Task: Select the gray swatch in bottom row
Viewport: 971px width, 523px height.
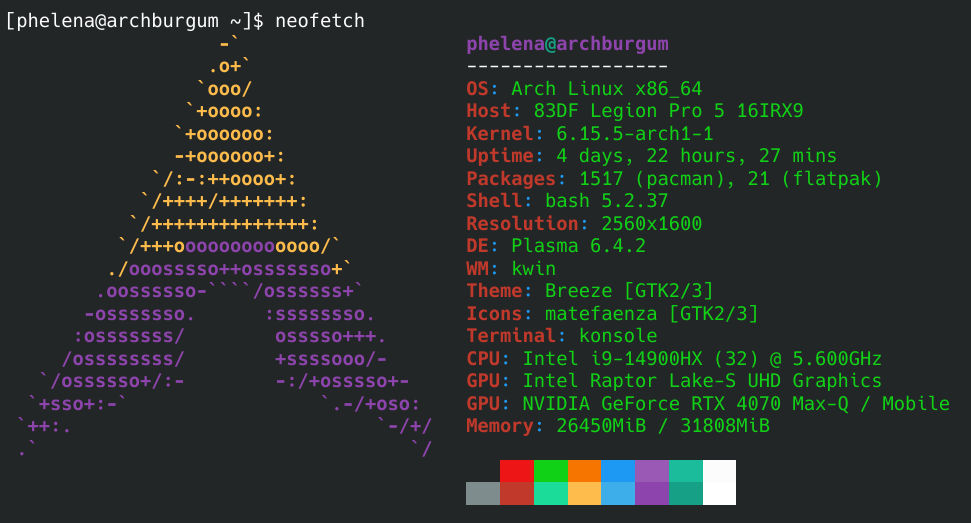Action: coord(482,493)
